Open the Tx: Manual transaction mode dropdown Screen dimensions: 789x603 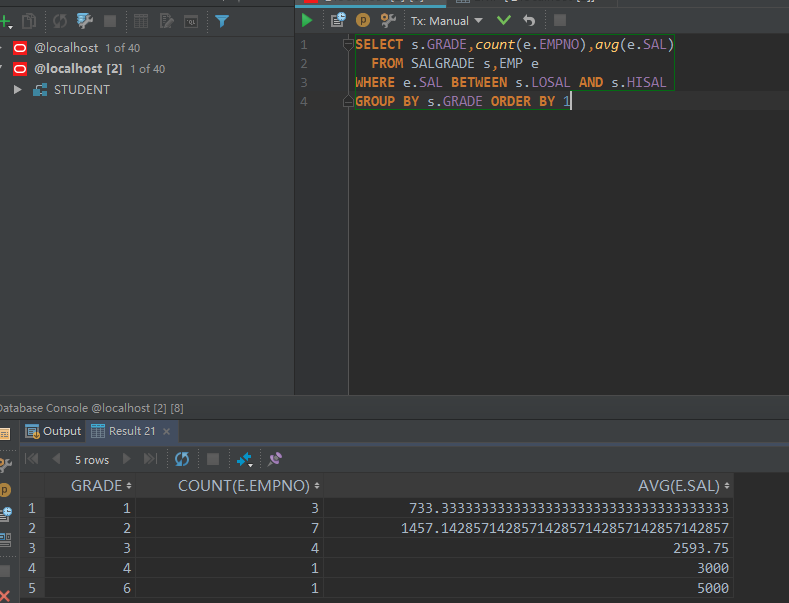click(x=447, y=21)
